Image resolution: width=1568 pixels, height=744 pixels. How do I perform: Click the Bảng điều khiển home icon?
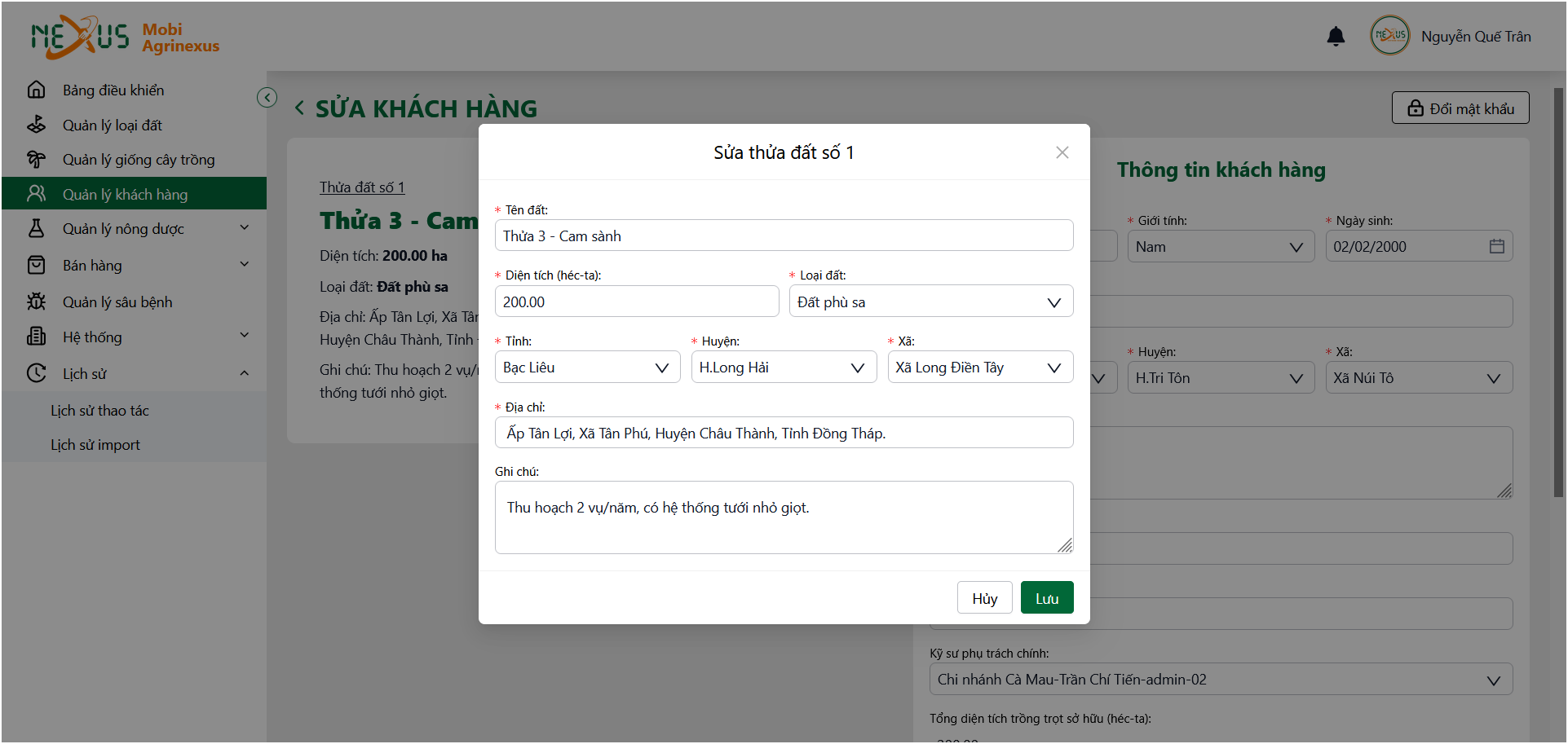tap(37, 90)
